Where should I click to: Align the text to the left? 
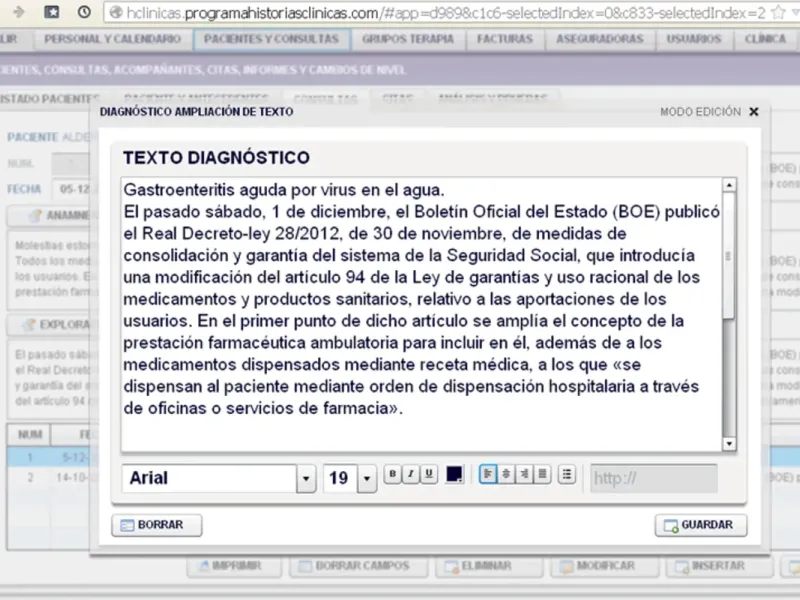click(x=488, y=474)
